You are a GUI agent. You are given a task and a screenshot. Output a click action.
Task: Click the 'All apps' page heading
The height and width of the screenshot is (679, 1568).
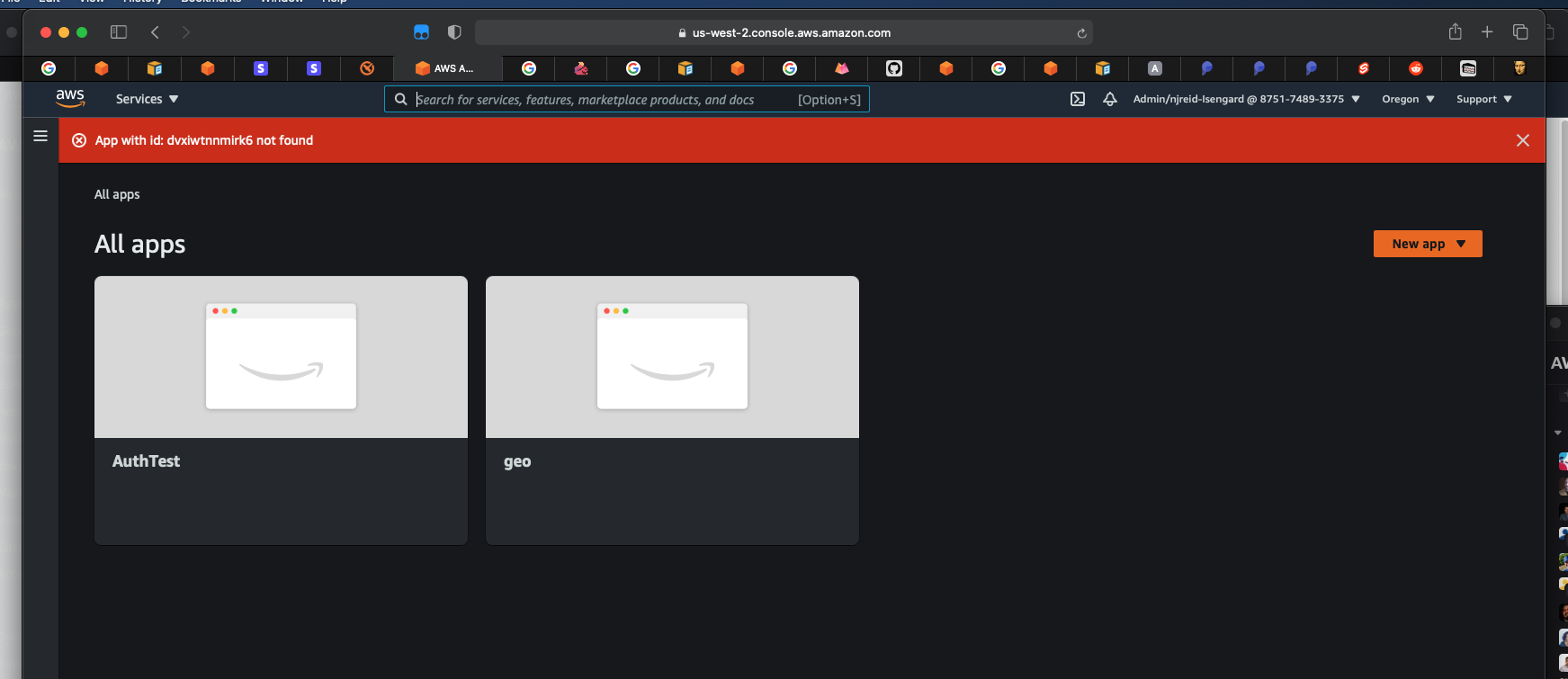click(x=140, y=245)
